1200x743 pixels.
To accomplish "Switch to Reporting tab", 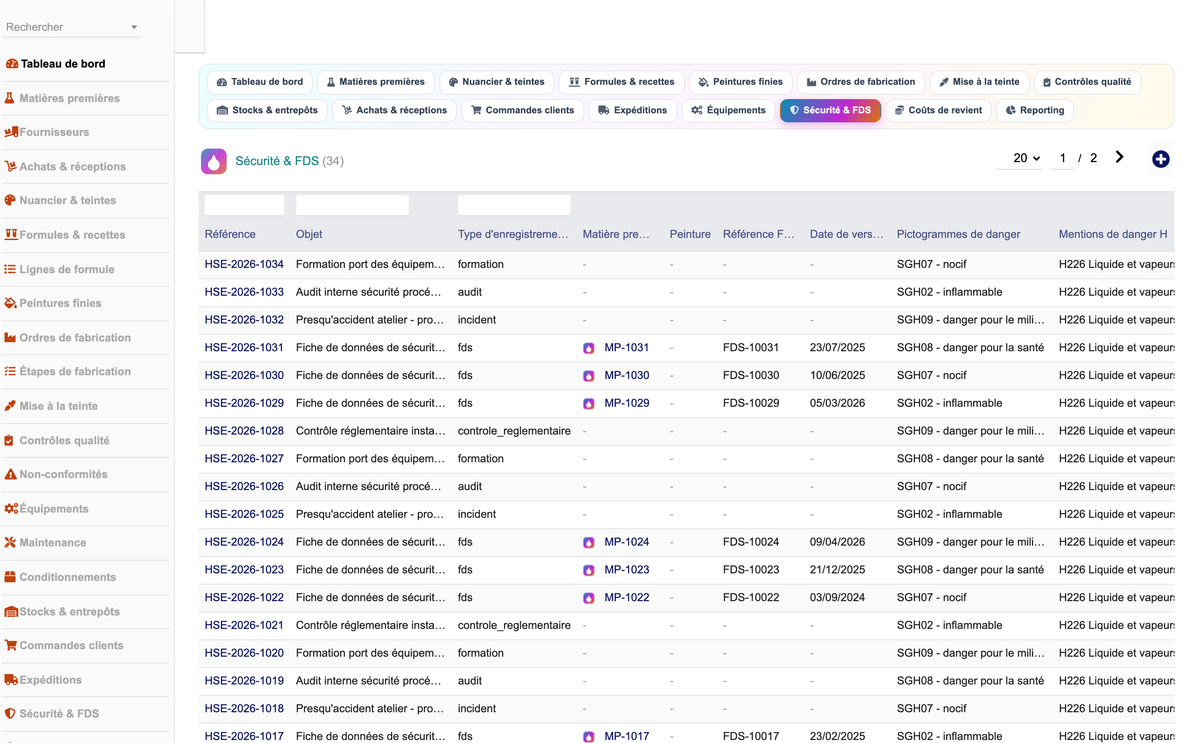I will (x=1035, y=110).
